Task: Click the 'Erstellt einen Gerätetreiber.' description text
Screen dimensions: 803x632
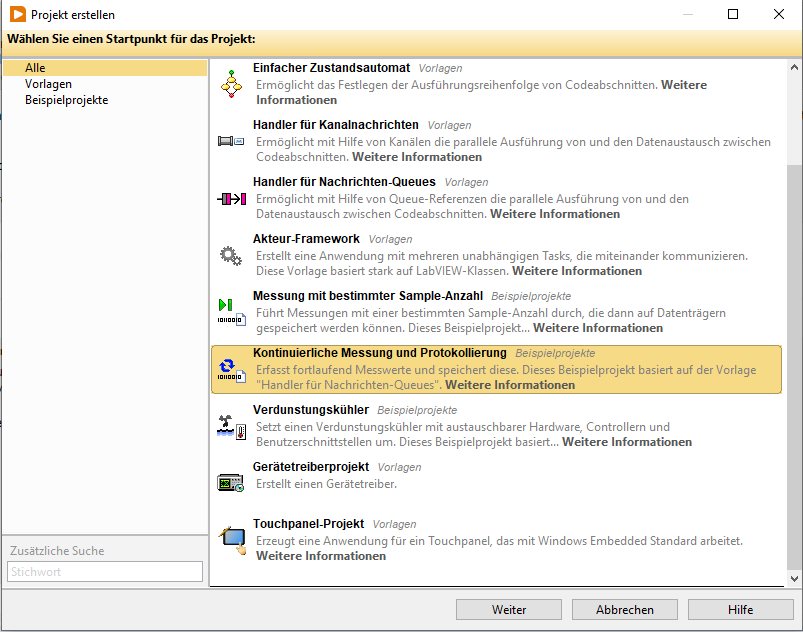Action: tap(326, 483)
